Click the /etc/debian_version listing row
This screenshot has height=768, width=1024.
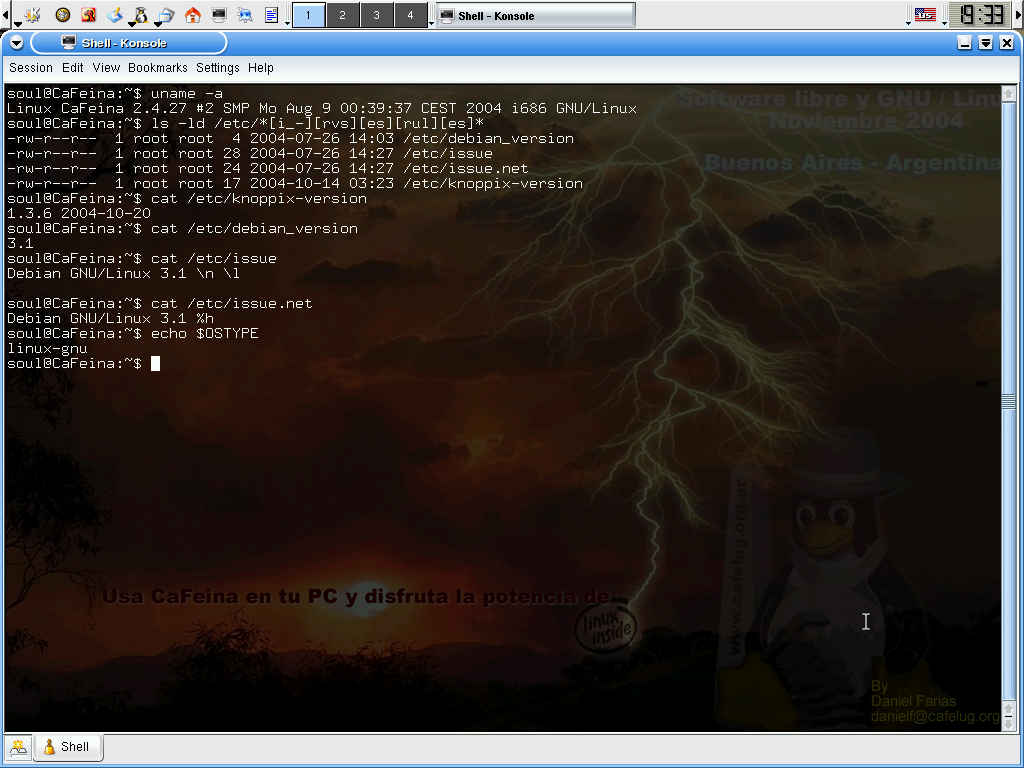[290, 138]
